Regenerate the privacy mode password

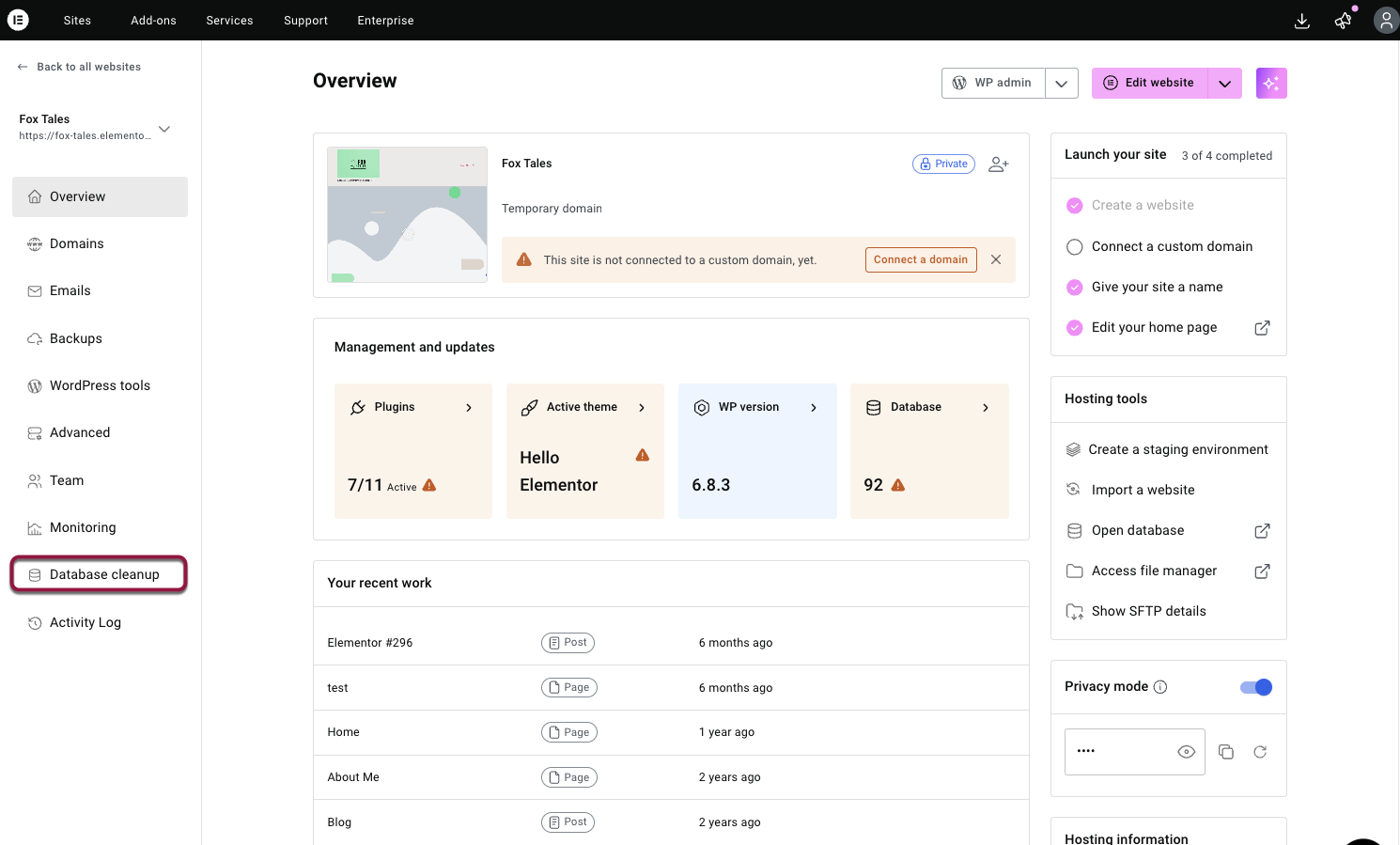click(1260, 752)
